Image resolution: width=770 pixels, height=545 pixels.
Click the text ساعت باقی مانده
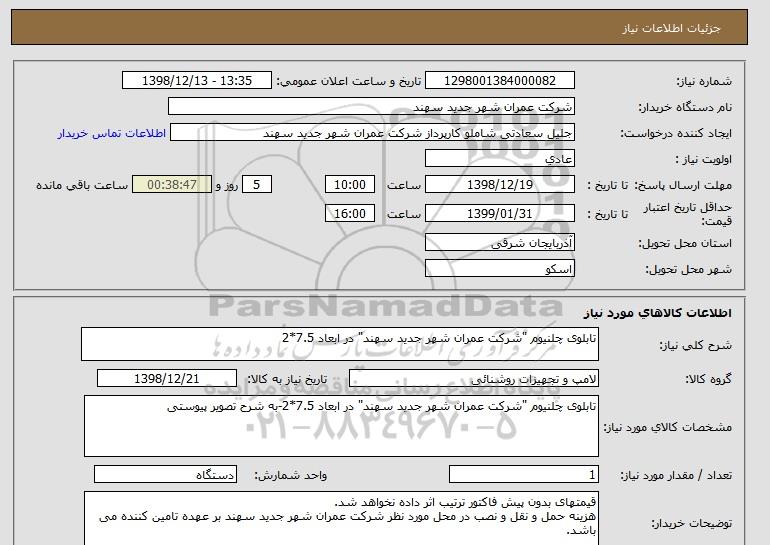(x=82, y=185)
